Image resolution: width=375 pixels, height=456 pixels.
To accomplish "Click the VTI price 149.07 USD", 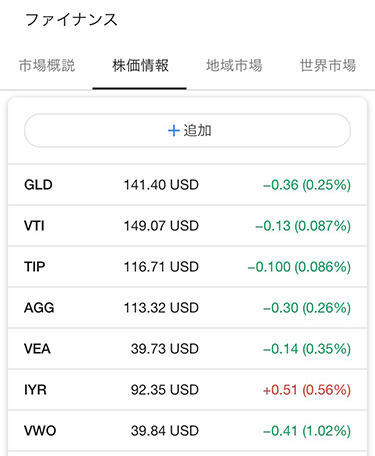I will (x=161, y=226).
